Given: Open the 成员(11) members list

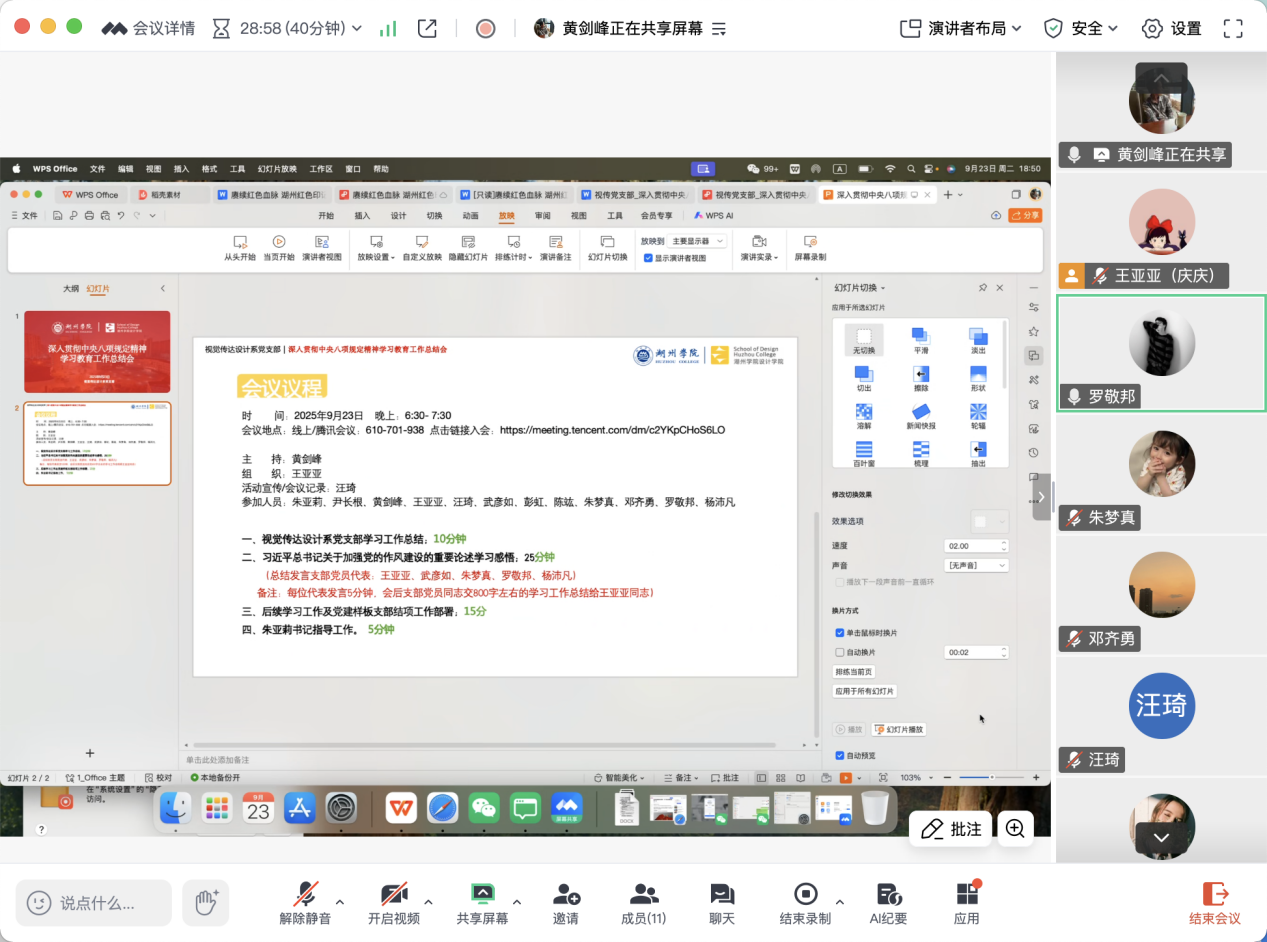Looking at the screenshot, I should coord(643,903).
